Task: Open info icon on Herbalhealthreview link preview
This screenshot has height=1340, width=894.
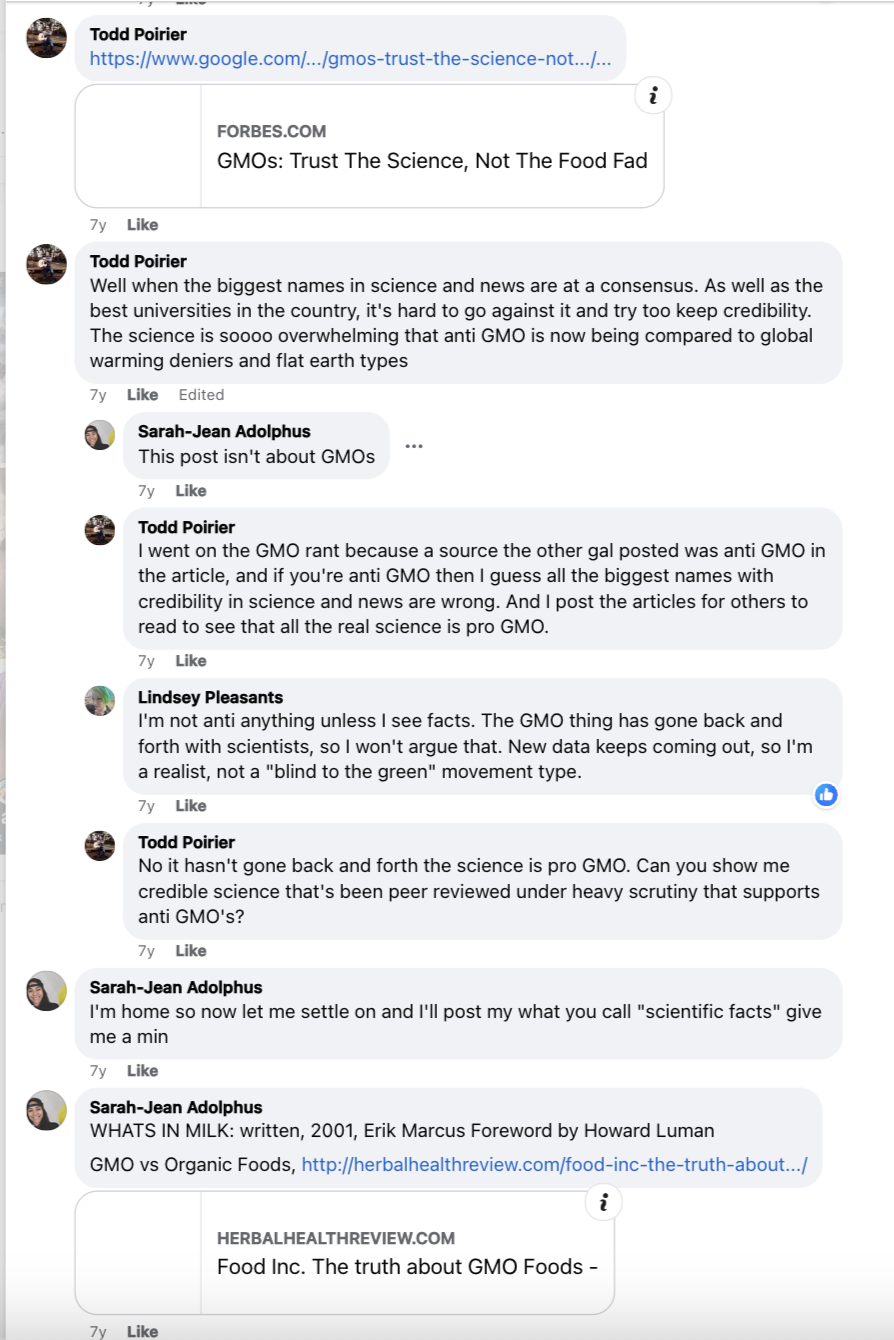Action: (x=603, y=1203)
